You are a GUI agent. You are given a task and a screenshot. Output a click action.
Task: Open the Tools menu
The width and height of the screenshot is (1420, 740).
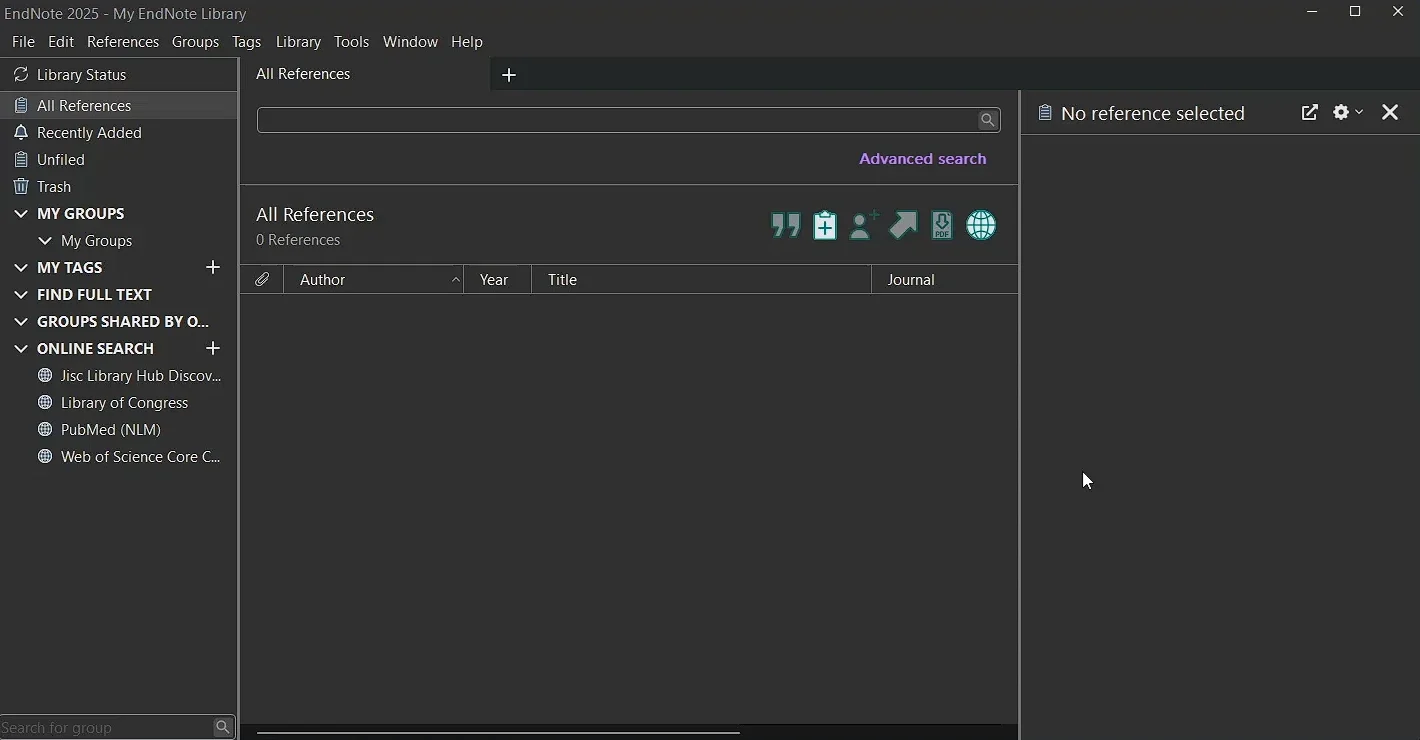coord(352,42)
